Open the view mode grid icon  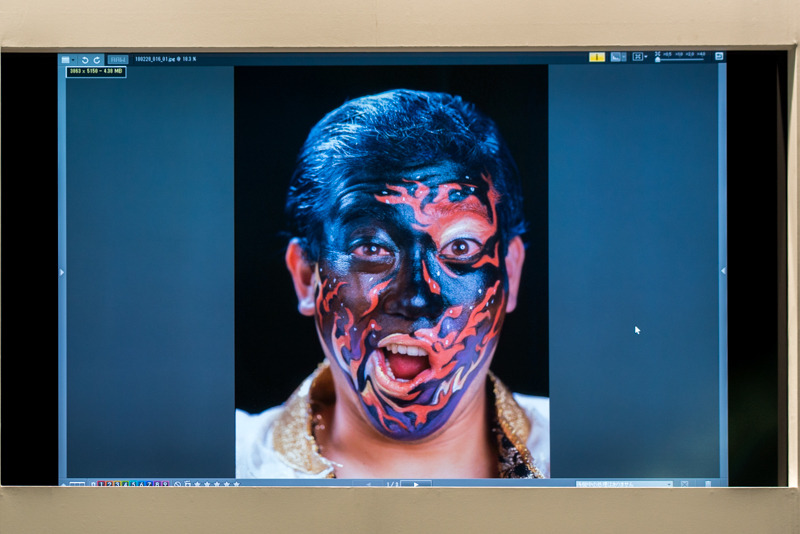66,60
